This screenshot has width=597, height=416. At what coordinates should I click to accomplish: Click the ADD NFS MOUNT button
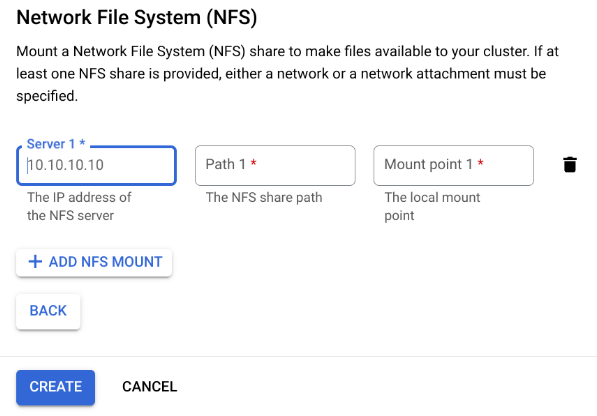[94, 263]
